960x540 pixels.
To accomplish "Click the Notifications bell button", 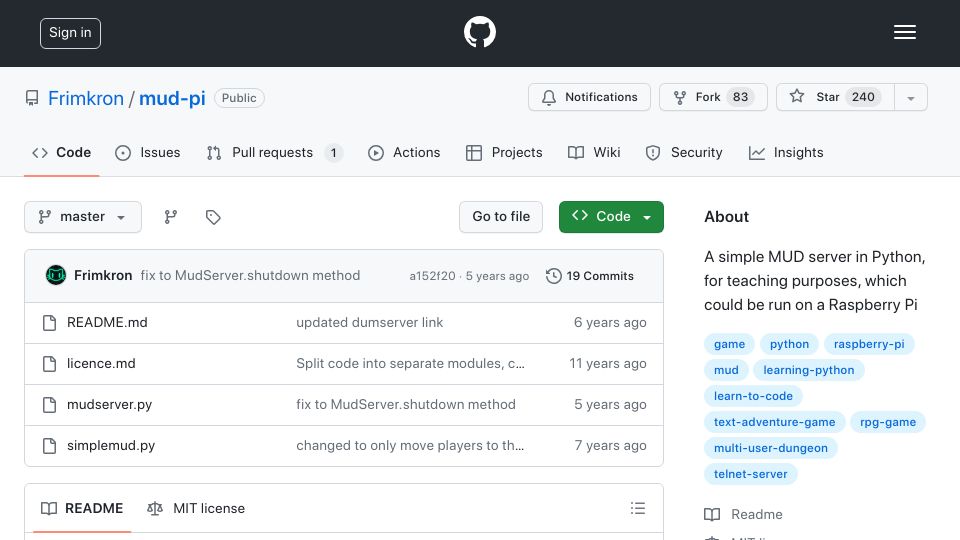I will click(589, 97).
